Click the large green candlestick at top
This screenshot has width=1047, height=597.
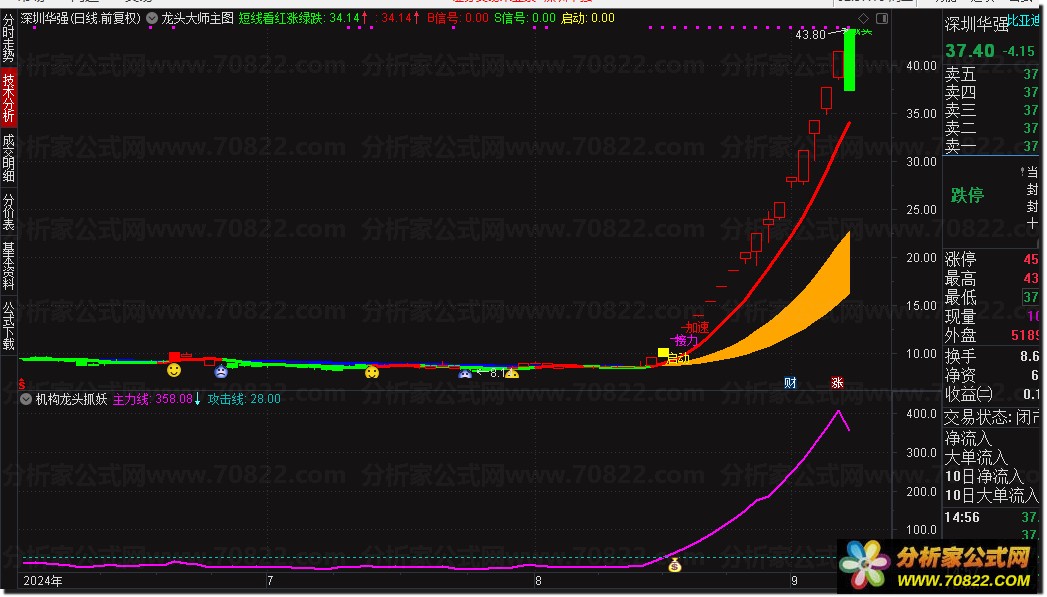point(849,60)
